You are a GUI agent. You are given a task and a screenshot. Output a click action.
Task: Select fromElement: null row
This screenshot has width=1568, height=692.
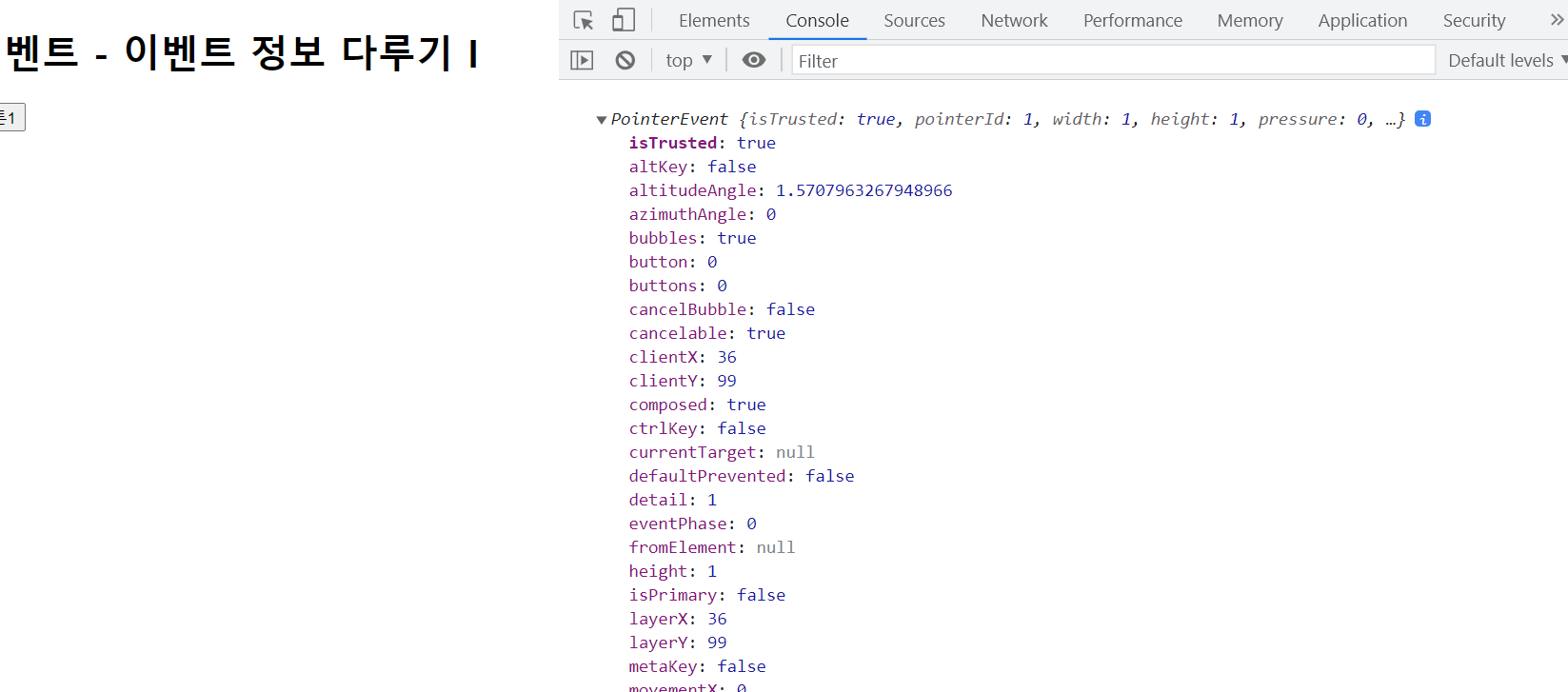711,547
